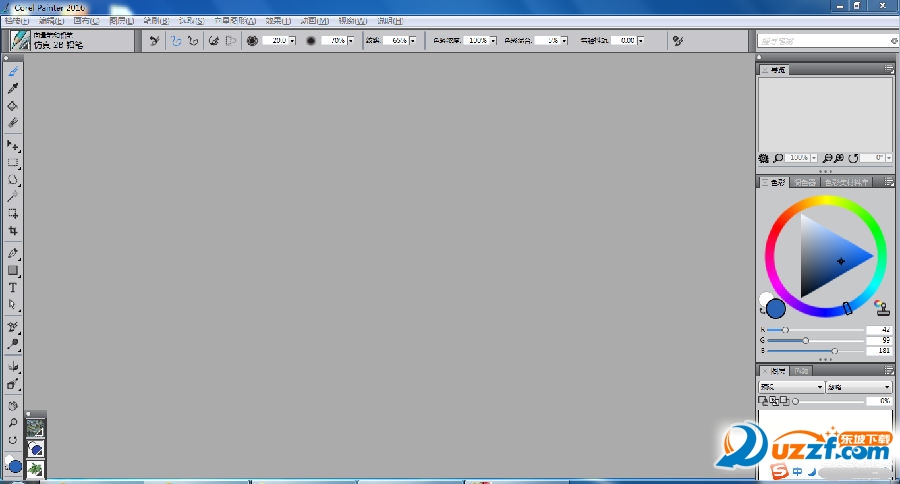Click the blue main color swatch in Color panel

click(776, 308)
